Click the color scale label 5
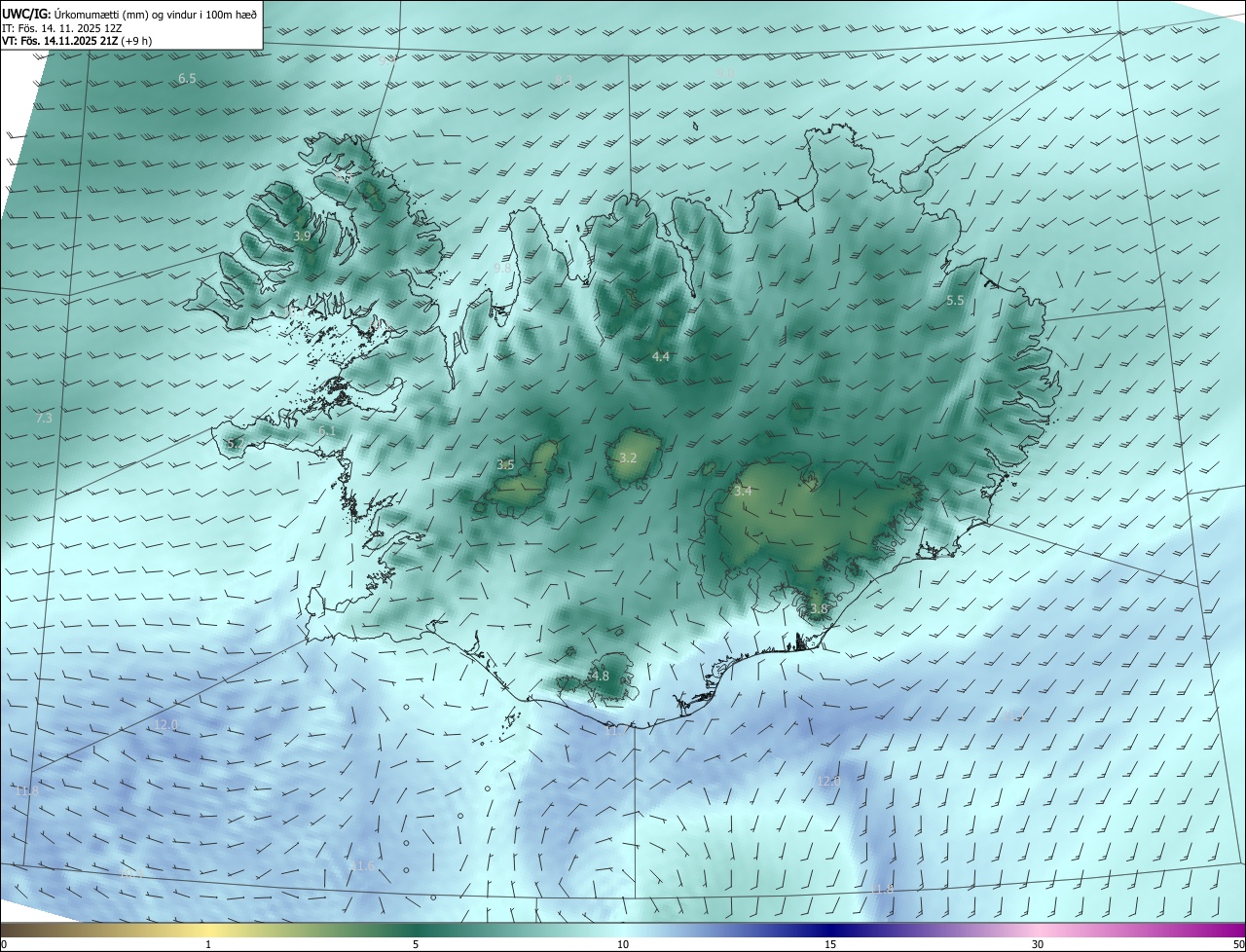 [x=416, y=944]
